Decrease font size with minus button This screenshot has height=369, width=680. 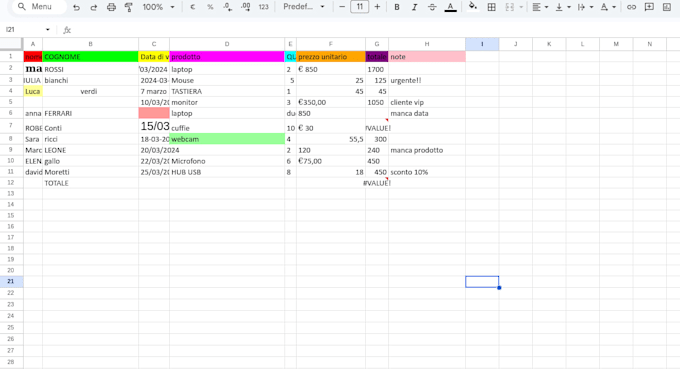(x=342, y=7)
